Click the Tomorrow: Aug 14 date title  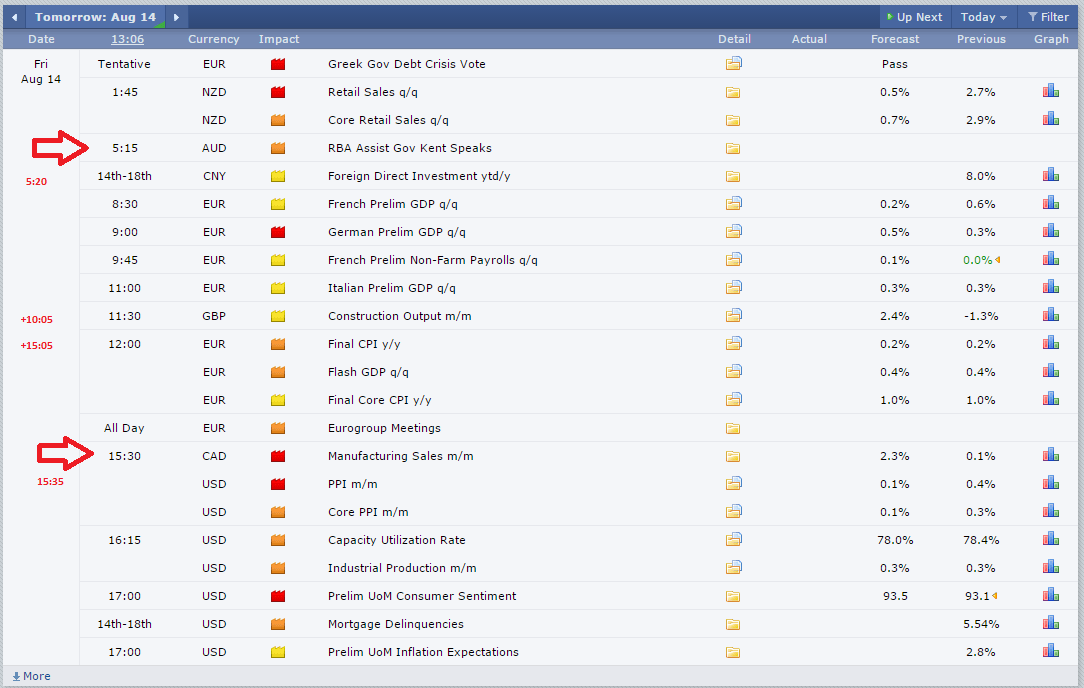coord(95,17)
